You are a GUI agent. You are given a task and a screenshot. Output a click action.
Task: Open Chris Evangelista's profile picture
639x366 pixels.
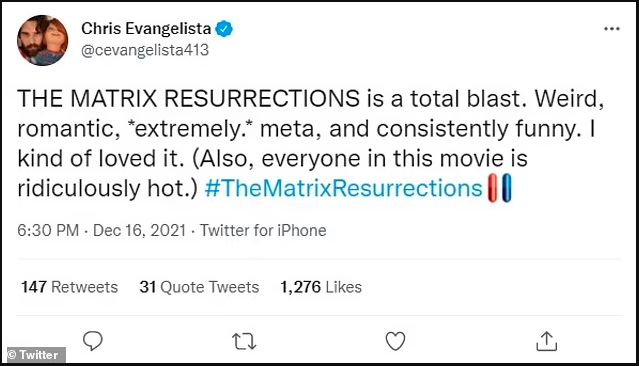coord(42,40)
